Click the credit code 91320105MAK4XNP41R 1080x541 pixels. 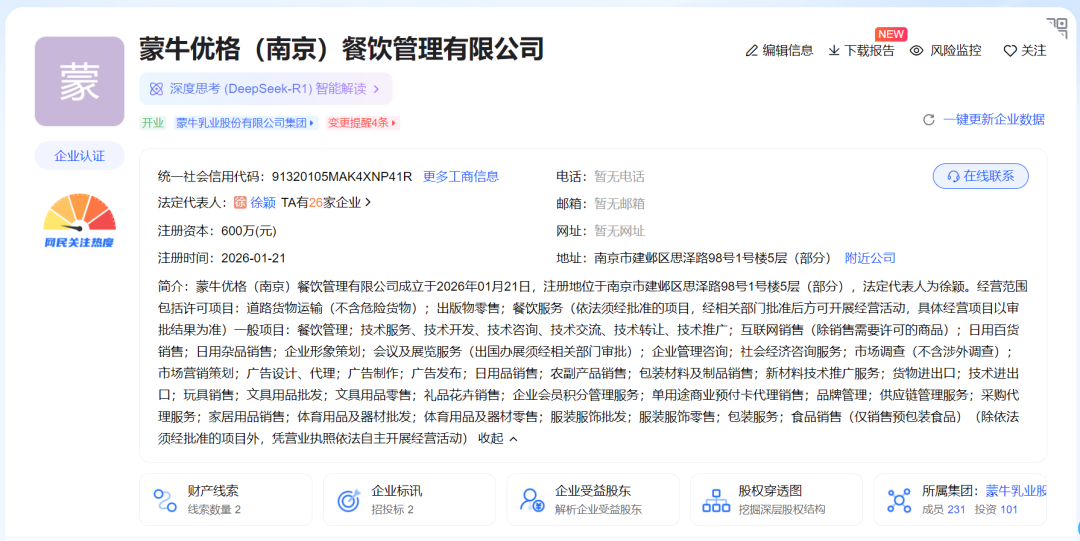pos(342,176)
